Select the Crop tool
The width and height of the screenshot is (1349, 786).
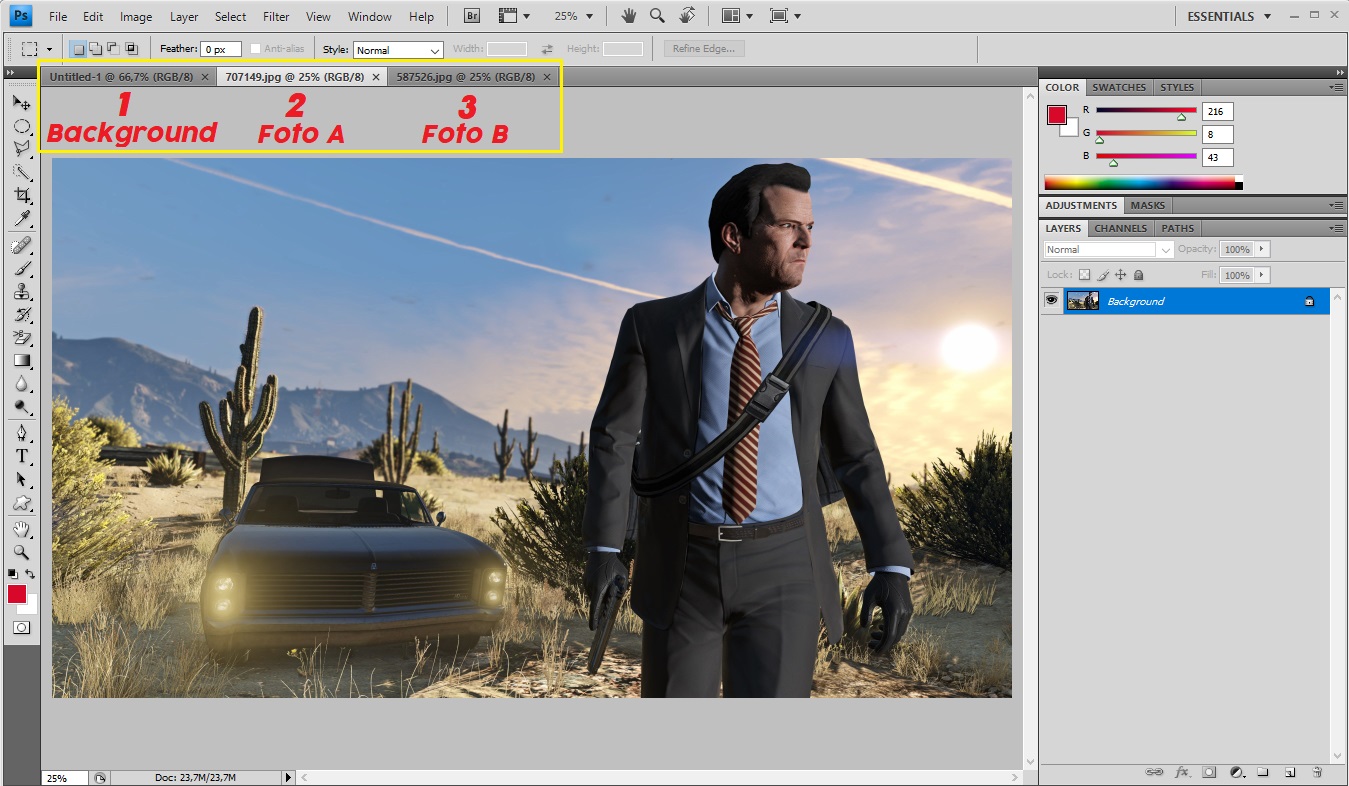(x=21, y=195)
